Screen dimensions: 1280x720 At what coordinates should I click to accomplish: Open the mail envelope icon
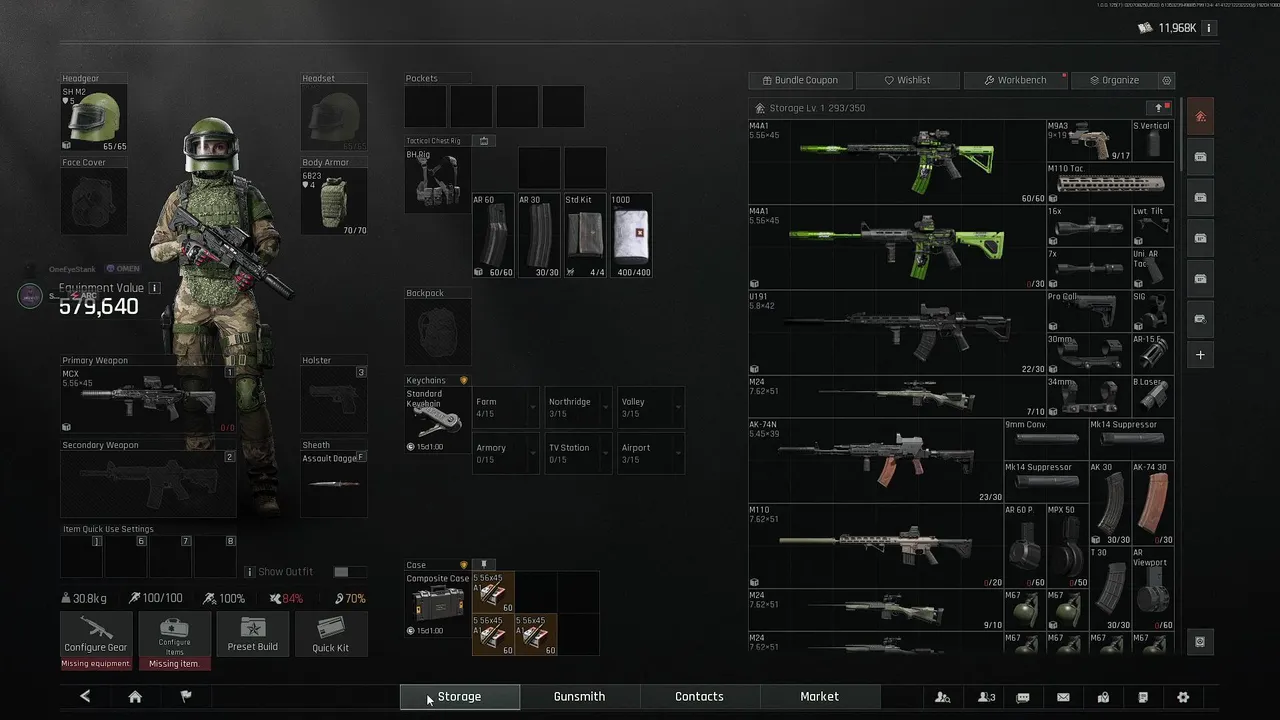click(x=1063, y=697)
